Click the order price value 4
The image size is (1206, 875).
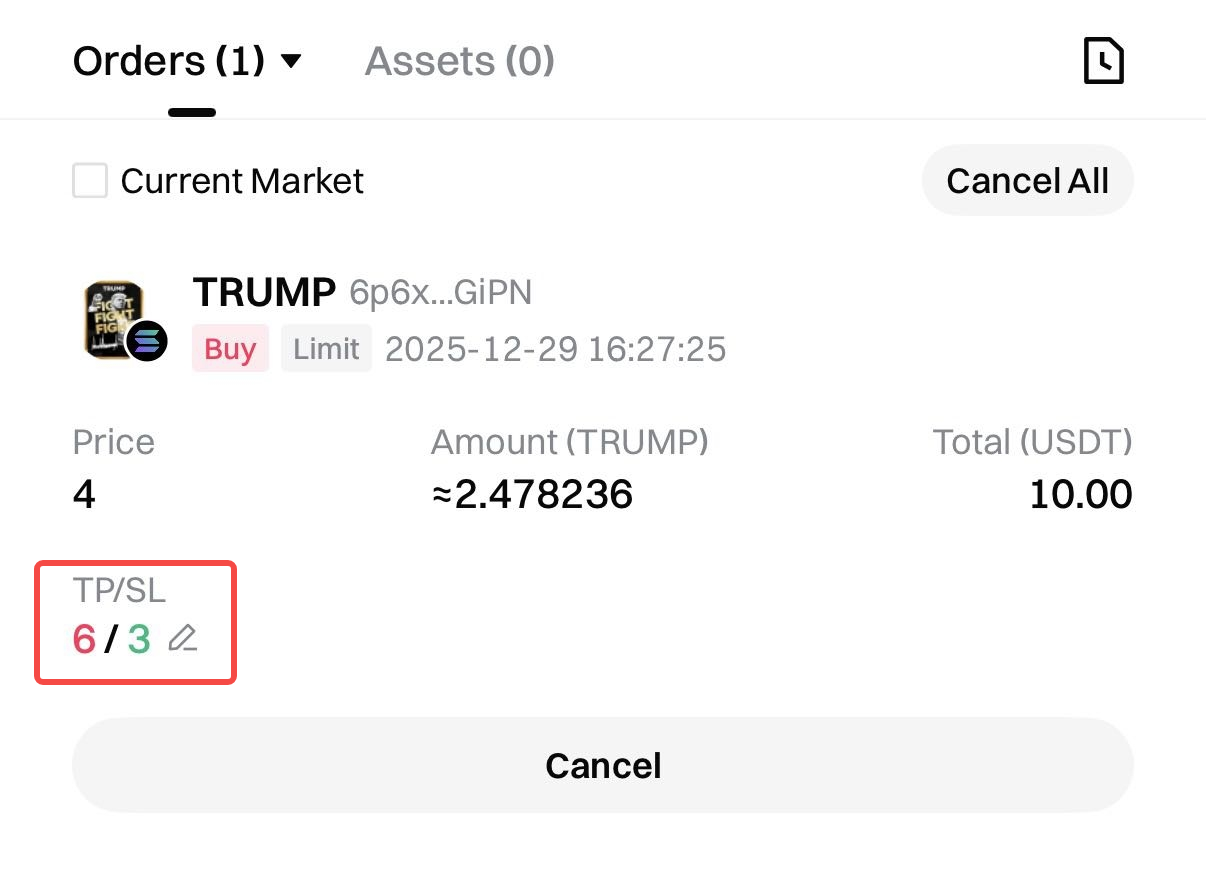click(x=84, y=494)
